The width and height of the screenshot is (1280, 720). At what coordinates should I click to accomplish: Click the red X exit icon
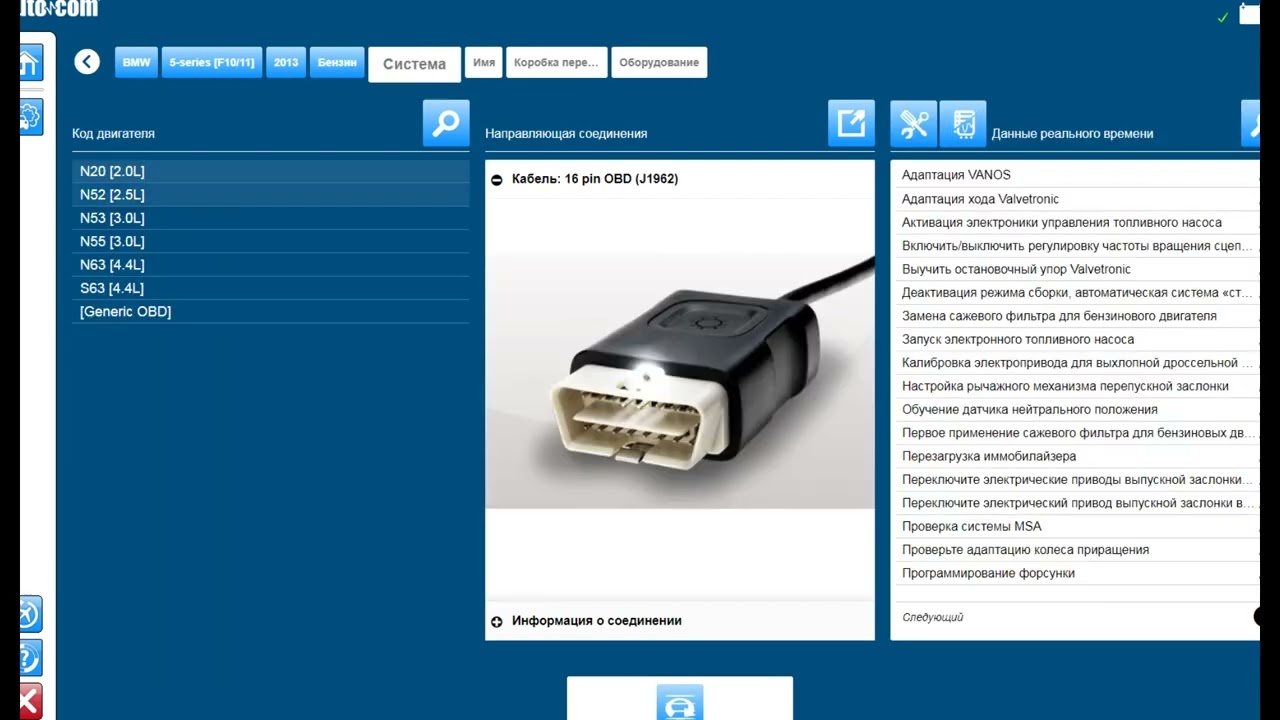[30, 701]
